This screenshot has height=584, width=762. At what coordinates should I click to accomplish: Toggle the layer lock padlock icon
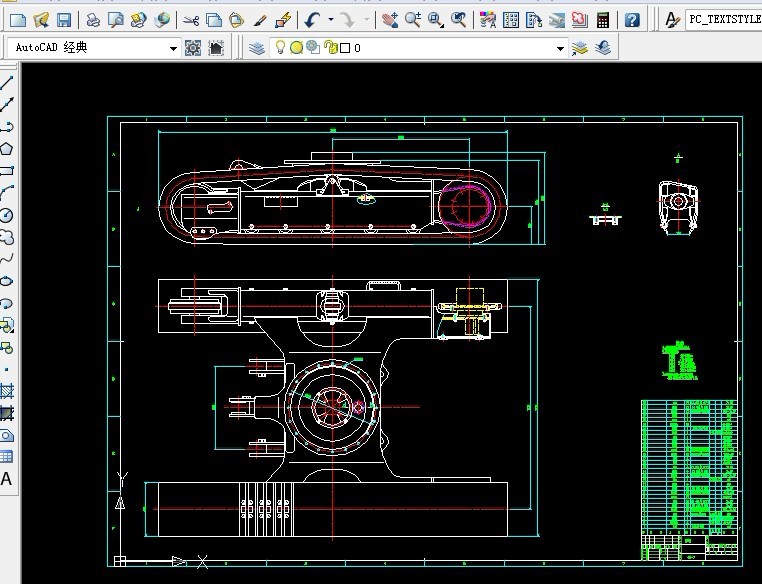[x=329, y=47]
